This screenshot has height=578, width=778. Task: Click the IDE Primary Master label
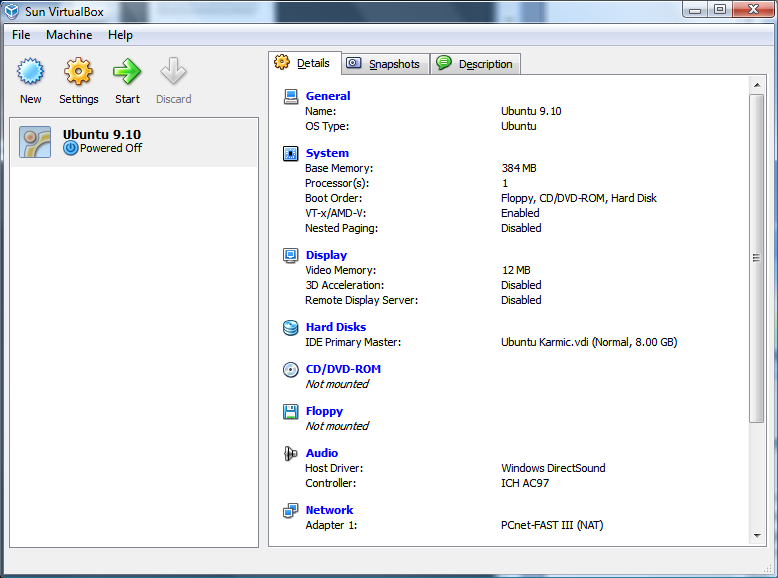[353, 342]
